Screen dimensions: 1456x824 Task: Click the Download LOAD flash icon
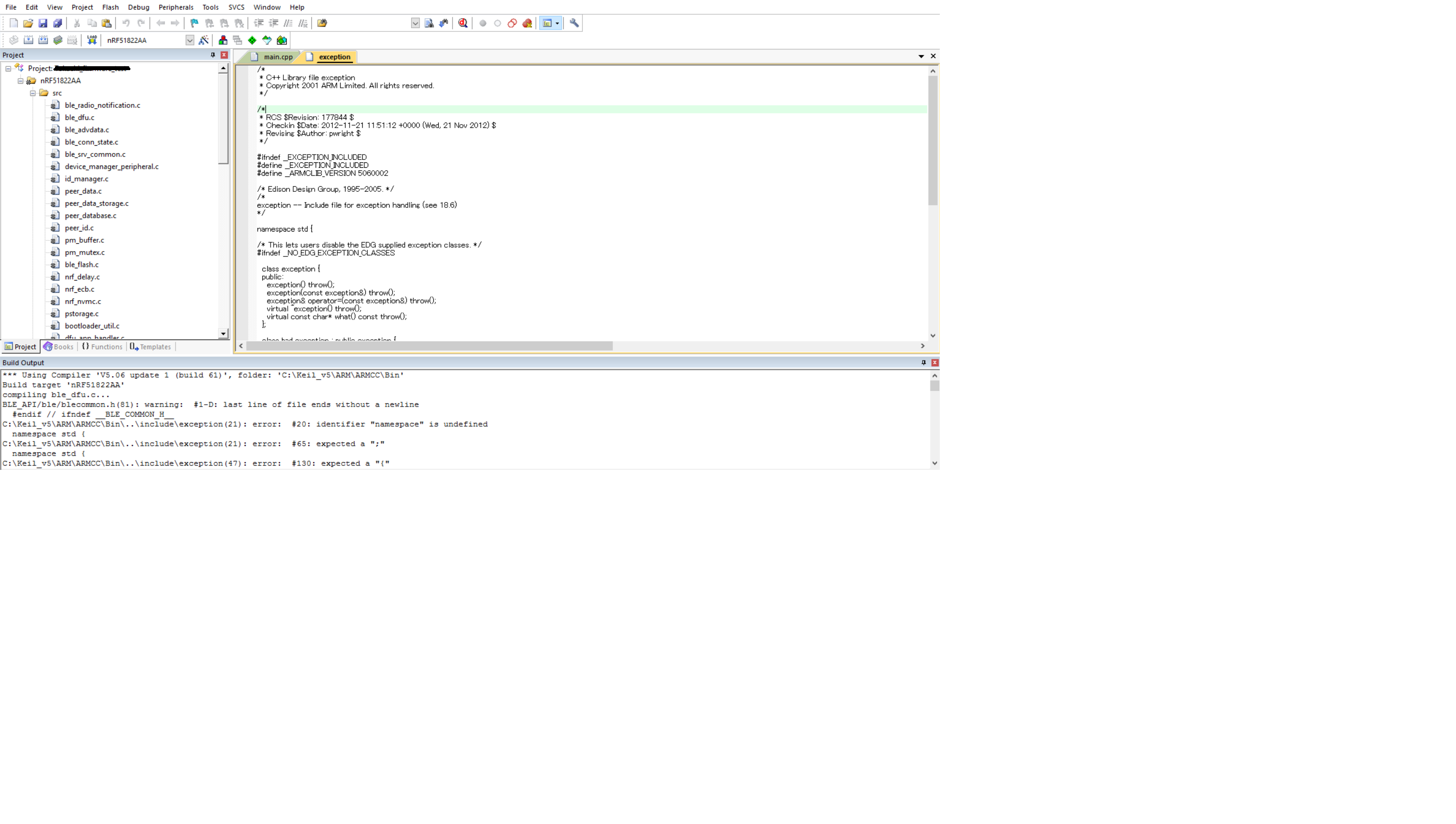pyautogui.click(x=92, y=40)
